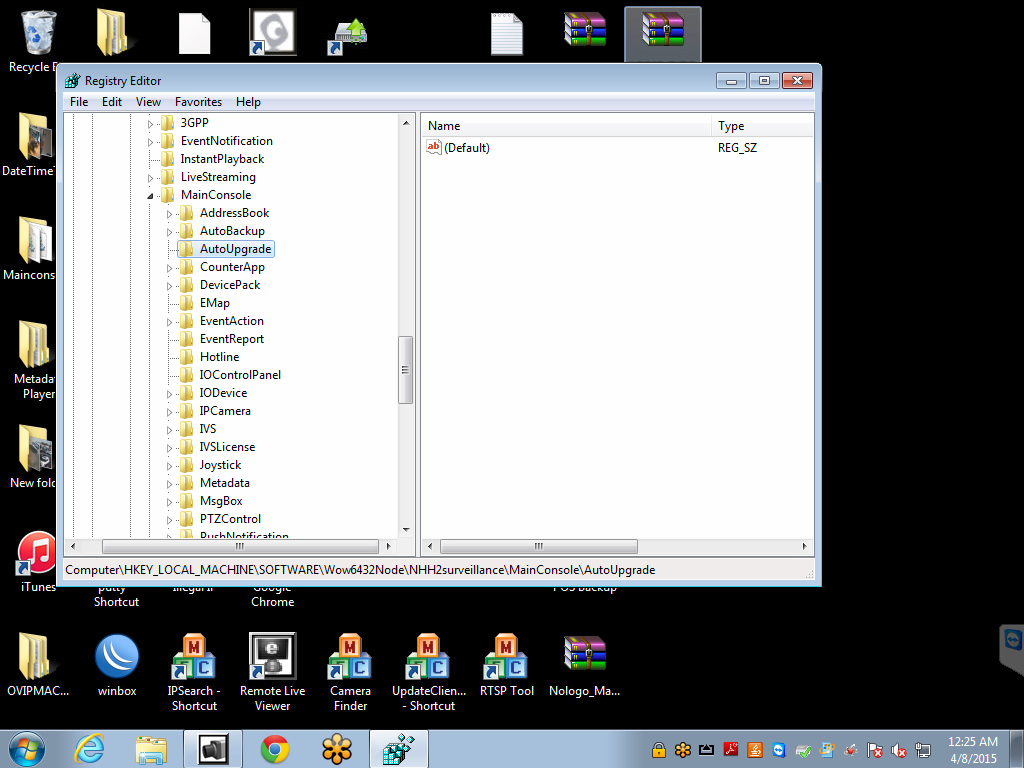This screenshot has height=768, width=1024.
Task: Expand the CounterApp key
Action: (x=169, y=268)
